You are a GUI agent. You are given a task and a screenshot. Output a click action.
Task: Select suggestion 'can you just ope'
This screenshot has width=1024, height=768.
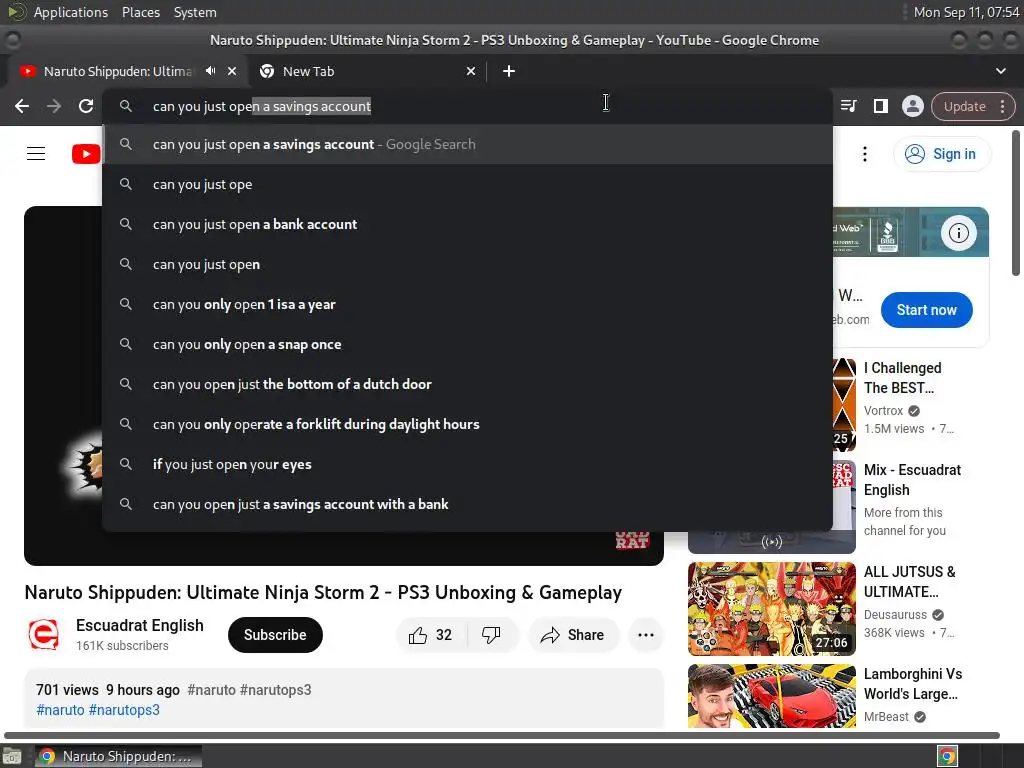tap(468, 184)
